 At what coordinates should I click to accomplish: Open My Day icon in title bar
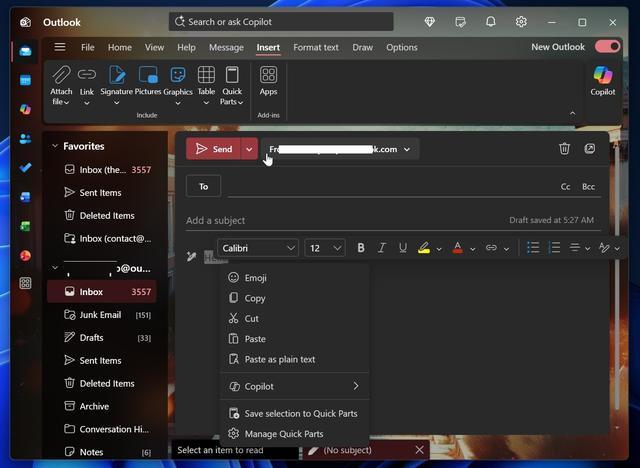pyautogui.click(x=460, y=22)
